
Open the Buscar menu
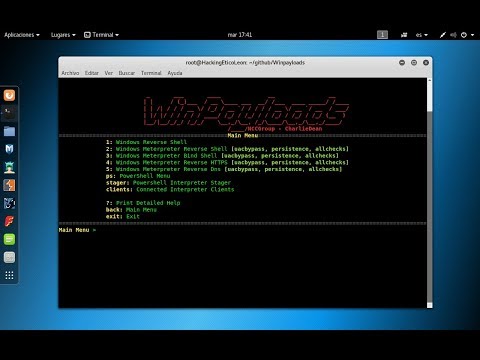click(127, 73)
